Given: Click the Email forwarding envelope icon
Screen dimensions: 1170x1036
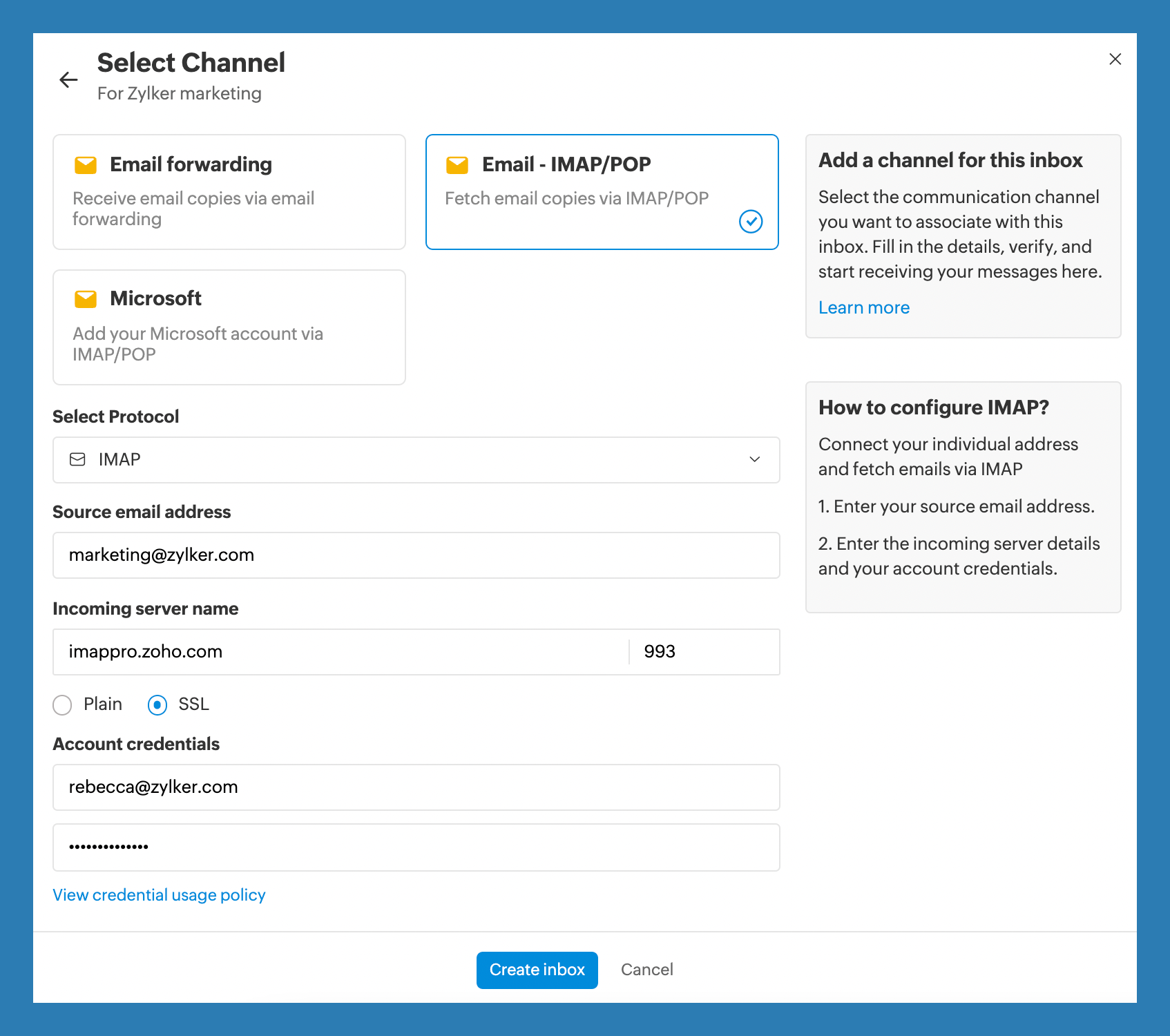Looking at the screenshot, I should (86, 165).
